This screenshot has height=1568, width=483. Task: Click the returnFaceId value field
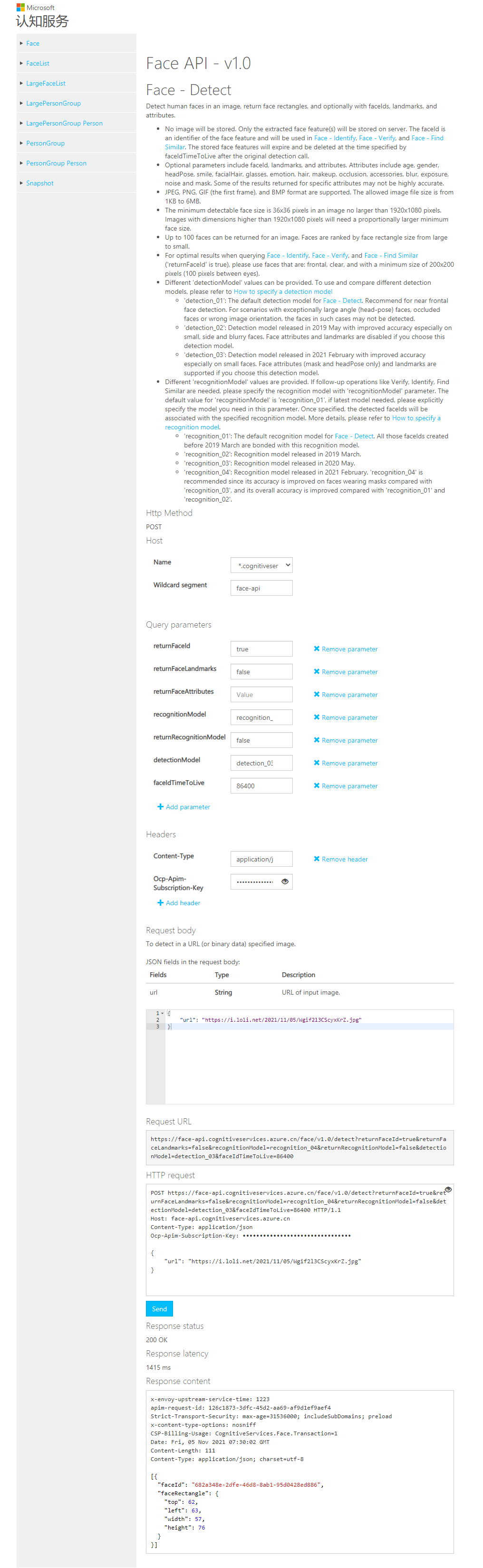tap(261, 649)
